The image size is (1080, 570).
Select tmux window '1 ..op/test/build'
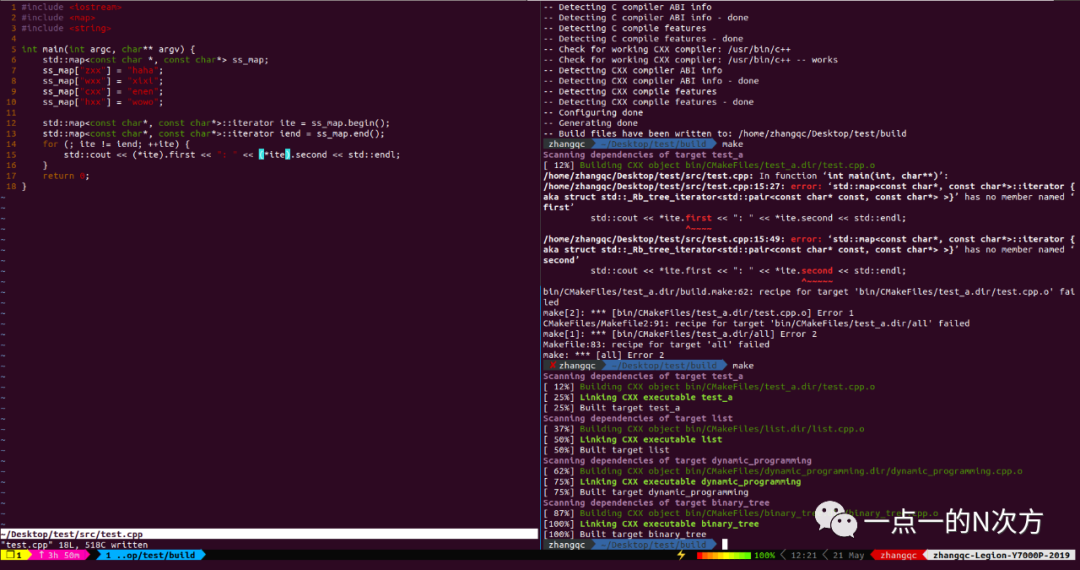tap(150, 555)
